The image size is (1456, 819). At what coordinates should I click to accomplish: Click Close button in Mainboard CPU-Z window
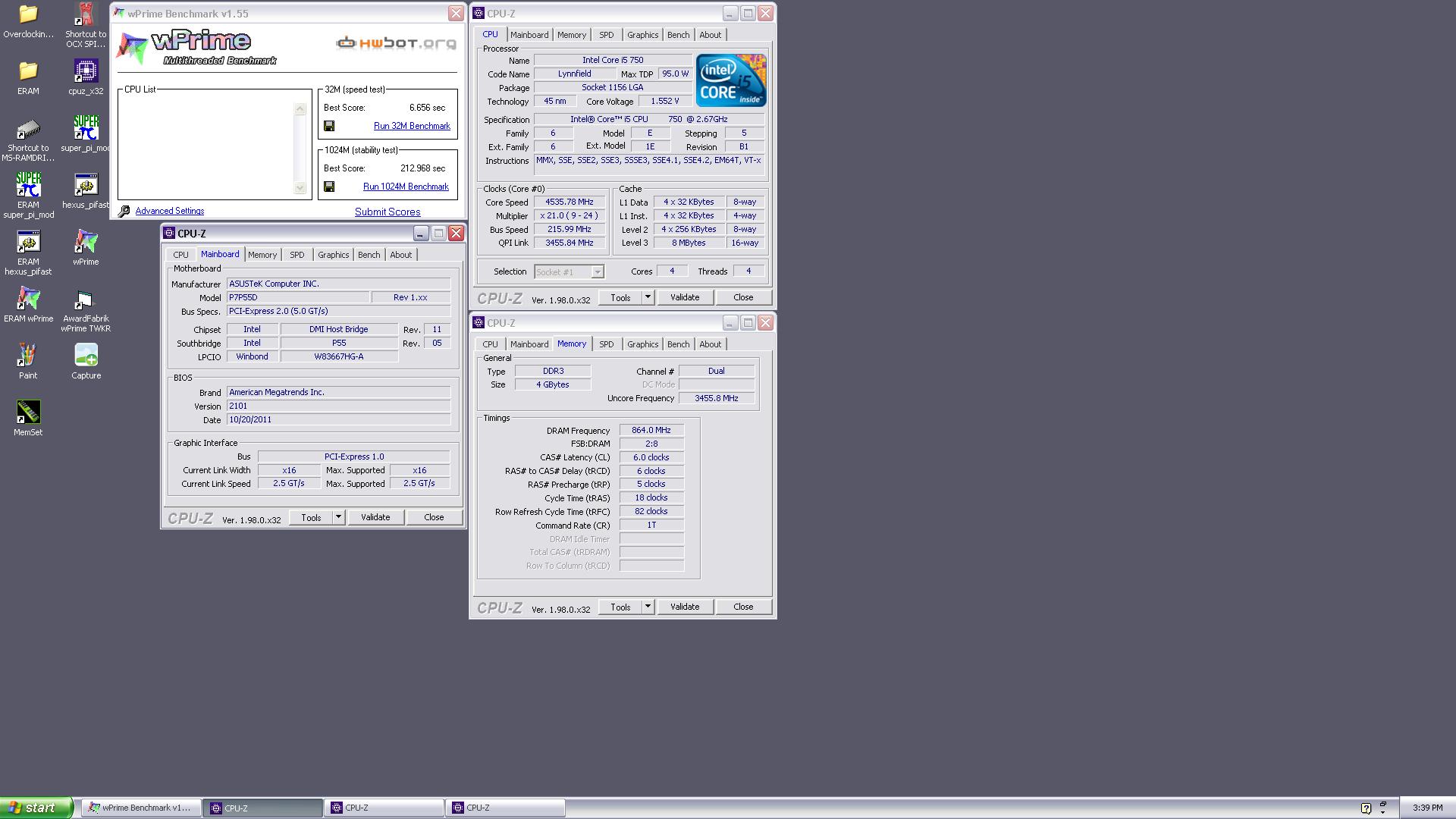point(434,517)
